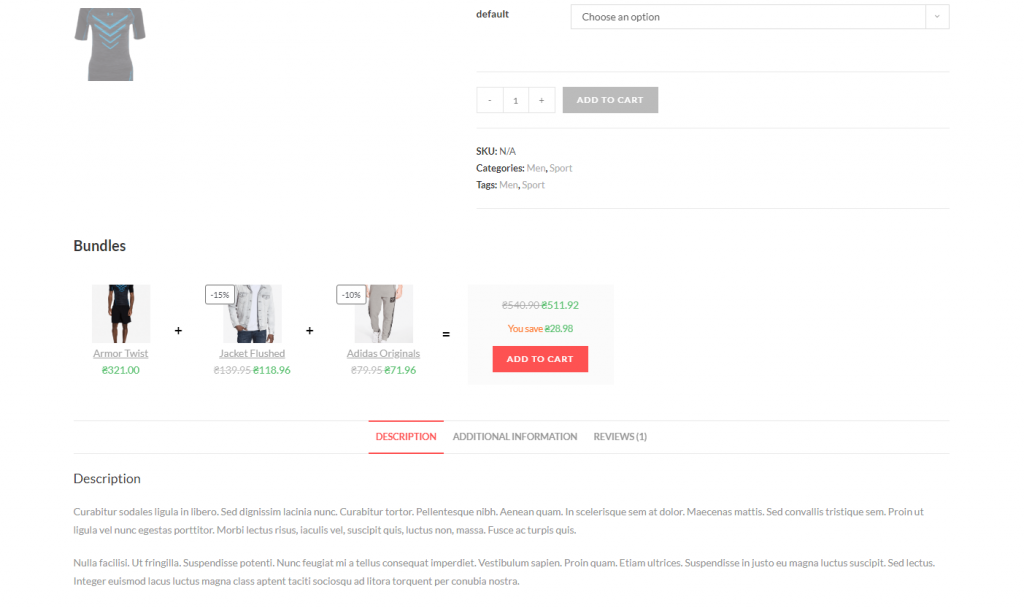The height and width of the screenshot is (608, 1024).
Task: Open the Adidas Originals bundle product
Action: click(383, 353)
